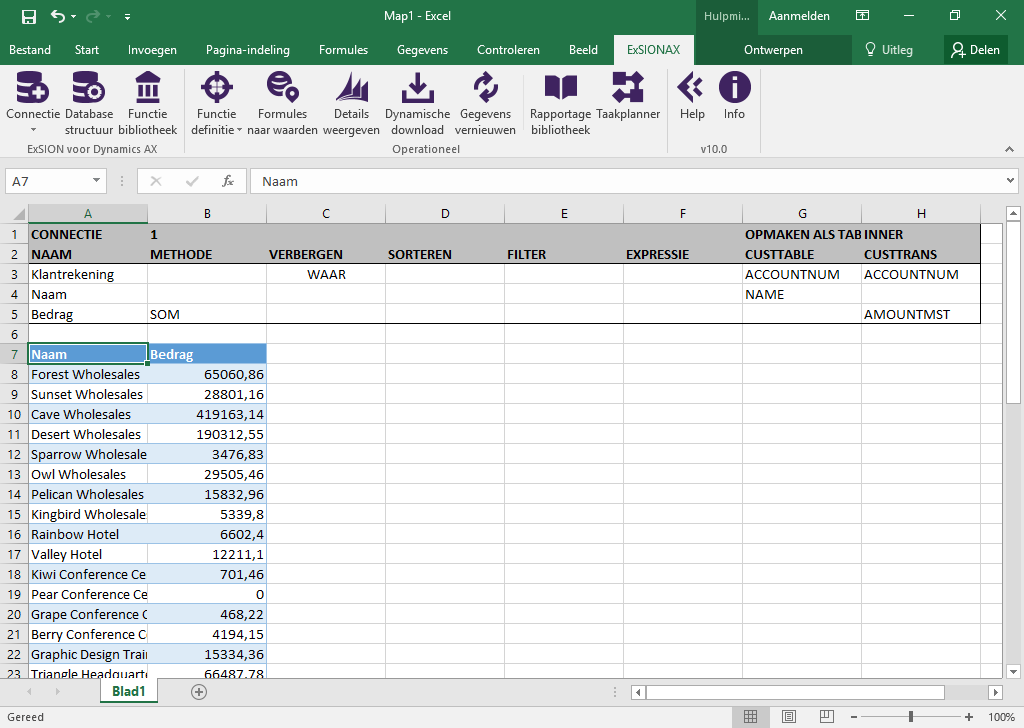Open the Bestand menu
Image resolution: width=1024 pixels, height=728 pixels.
pos(29,50)
